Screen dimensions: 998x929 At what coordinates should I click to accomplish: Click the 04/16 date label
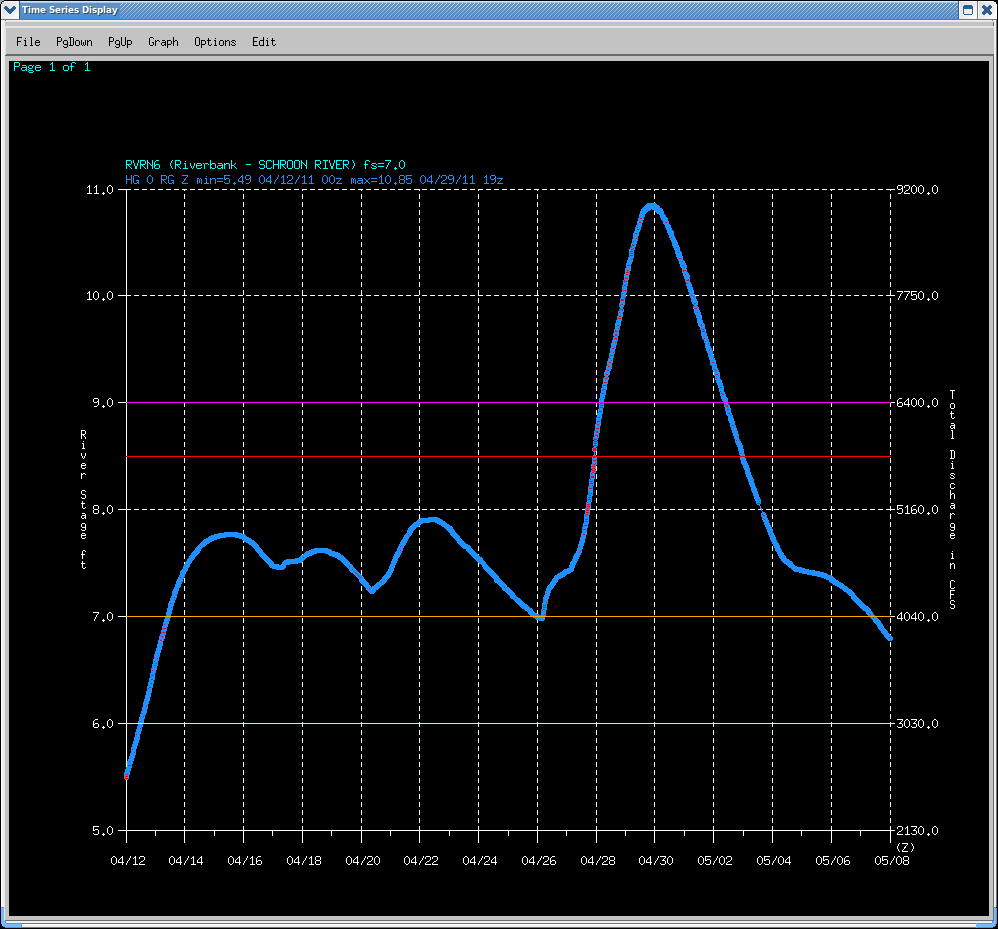[245, 861]
